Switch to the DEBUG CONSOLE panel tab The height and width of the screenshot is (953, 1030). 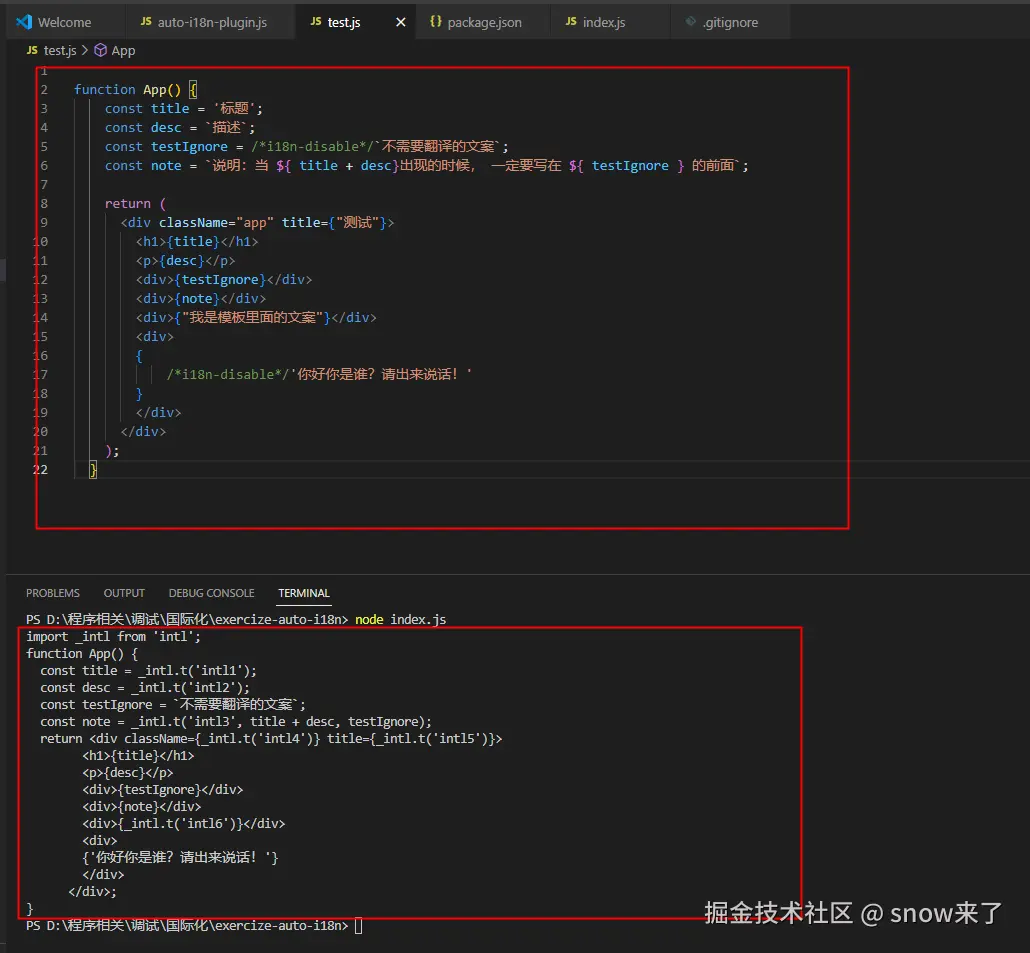211,593
